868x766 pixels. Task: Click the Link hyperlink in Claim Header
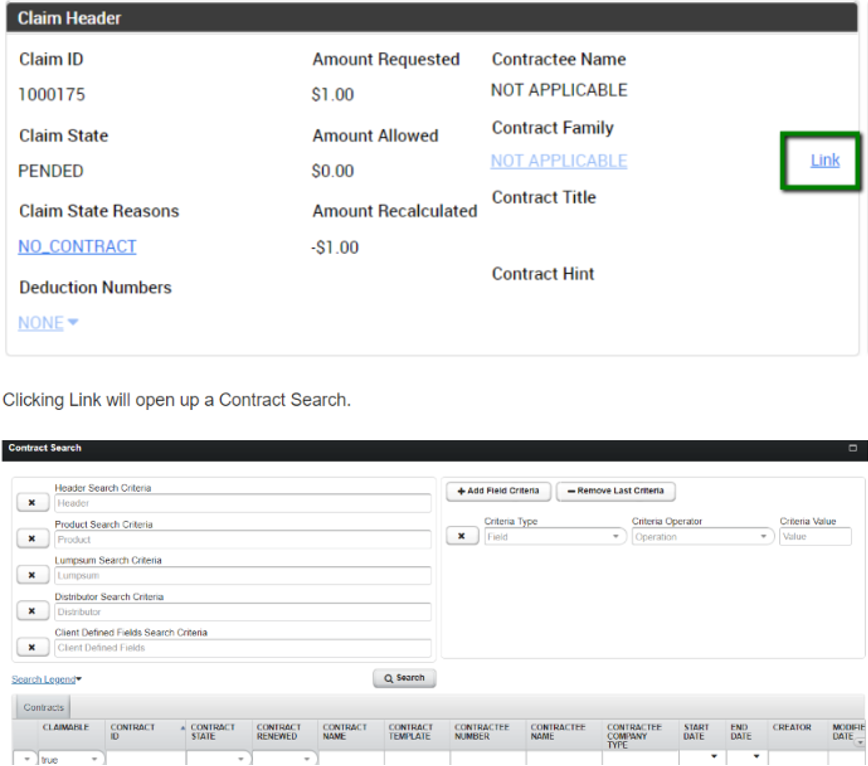(824, 160)
